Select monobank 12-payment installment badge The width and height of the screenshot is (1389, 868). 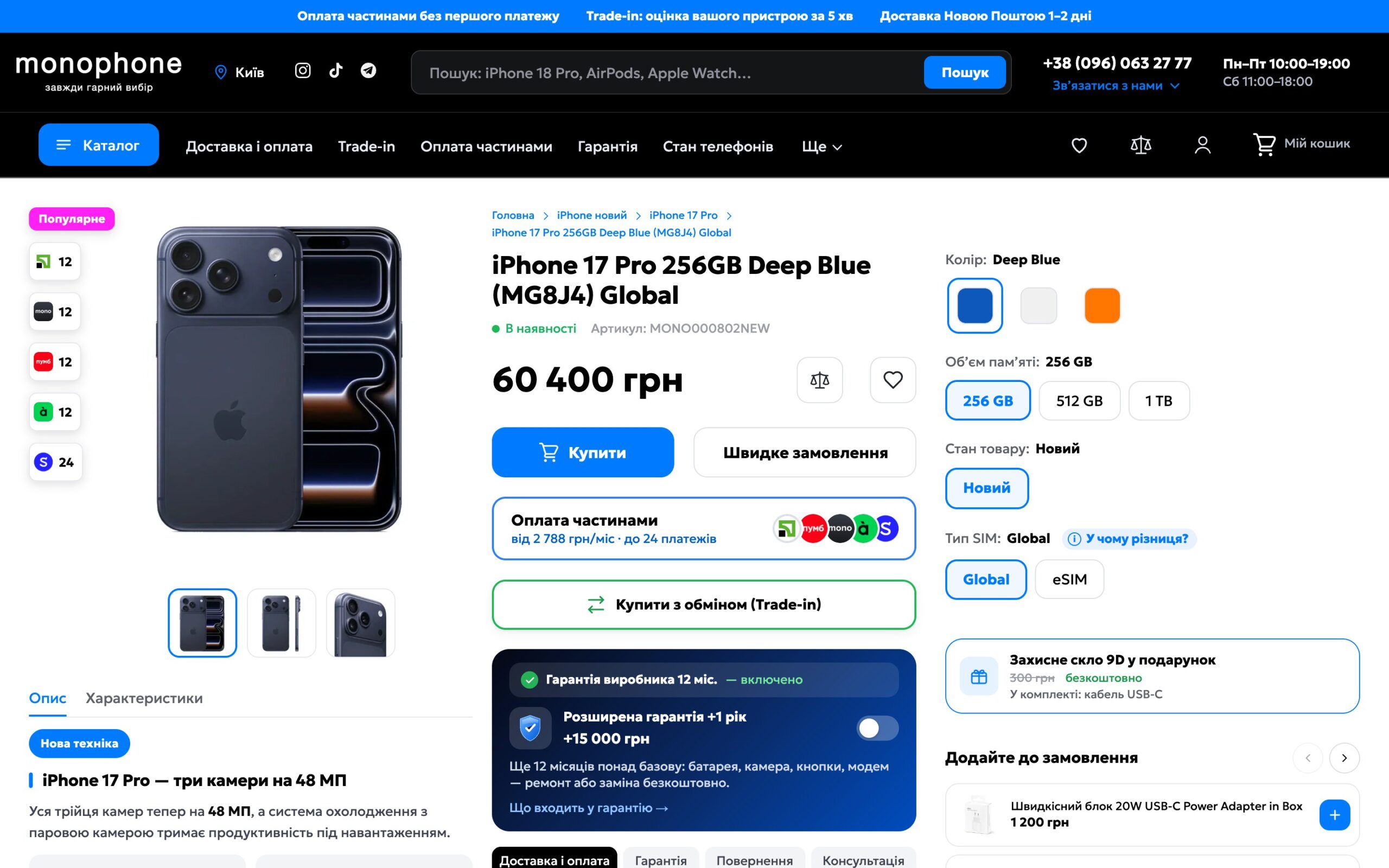coord(54,312)
